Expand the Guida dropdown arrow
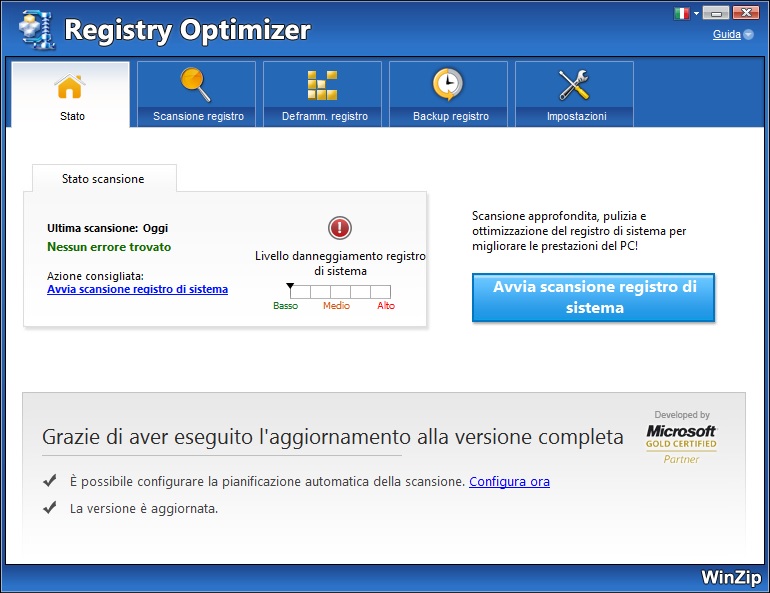 coord(748,34)
